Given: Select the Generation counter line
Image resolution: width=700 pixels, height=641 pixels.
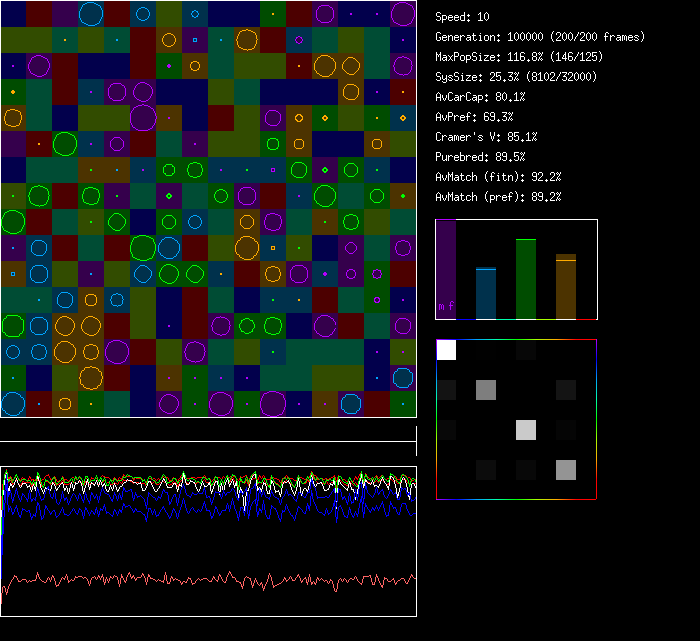Looking at the screenshot, I should coord(540,37).
